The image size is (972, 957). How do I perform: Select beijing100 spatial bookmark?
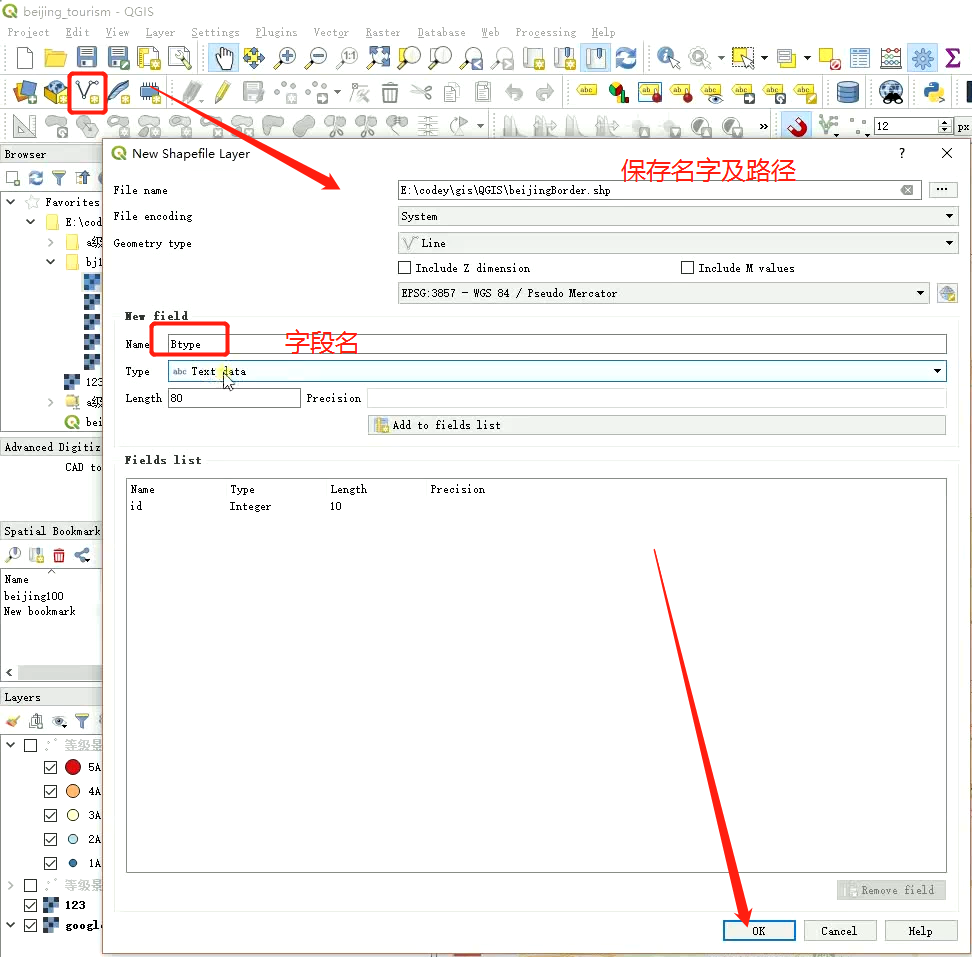(34, 596)
